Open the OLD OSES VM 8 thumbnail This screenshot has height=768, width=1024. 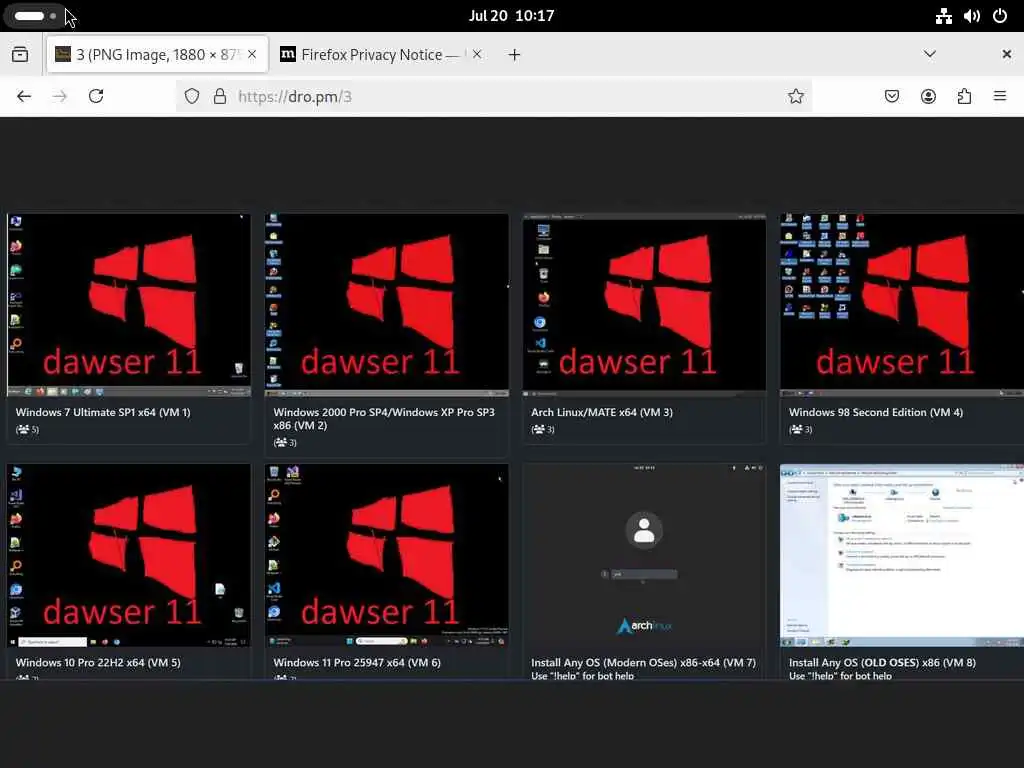tap(902, 556)
